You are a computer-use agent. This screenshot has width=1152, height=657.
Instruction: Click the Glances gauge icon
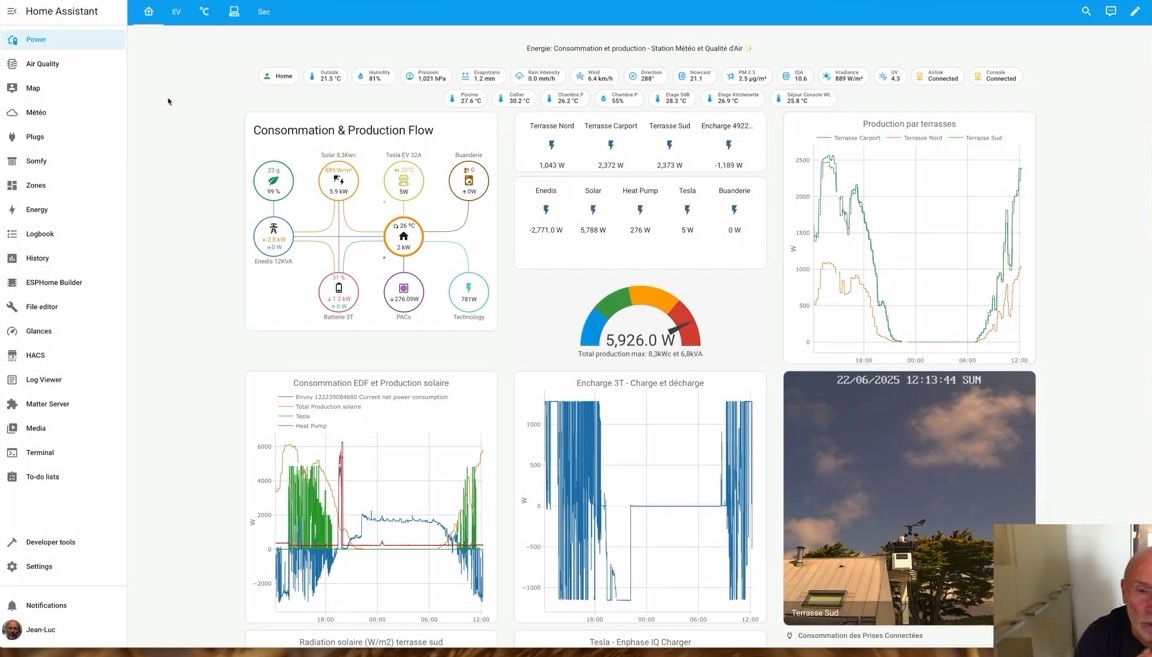12,331
